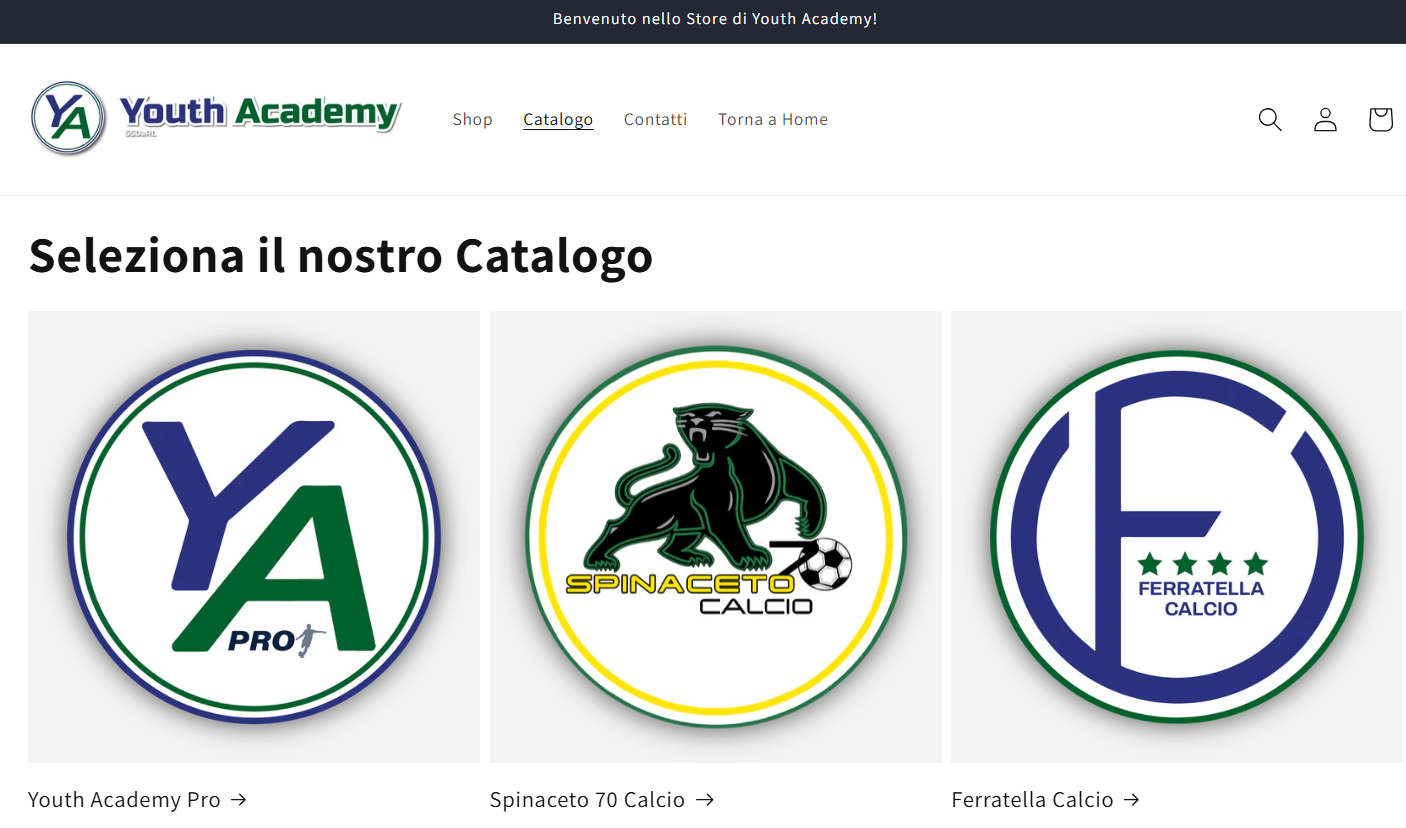Open the Ferratella Calcio collection link
Image resolution: width=1406 pixels, height=828 pixels.
1032,799
